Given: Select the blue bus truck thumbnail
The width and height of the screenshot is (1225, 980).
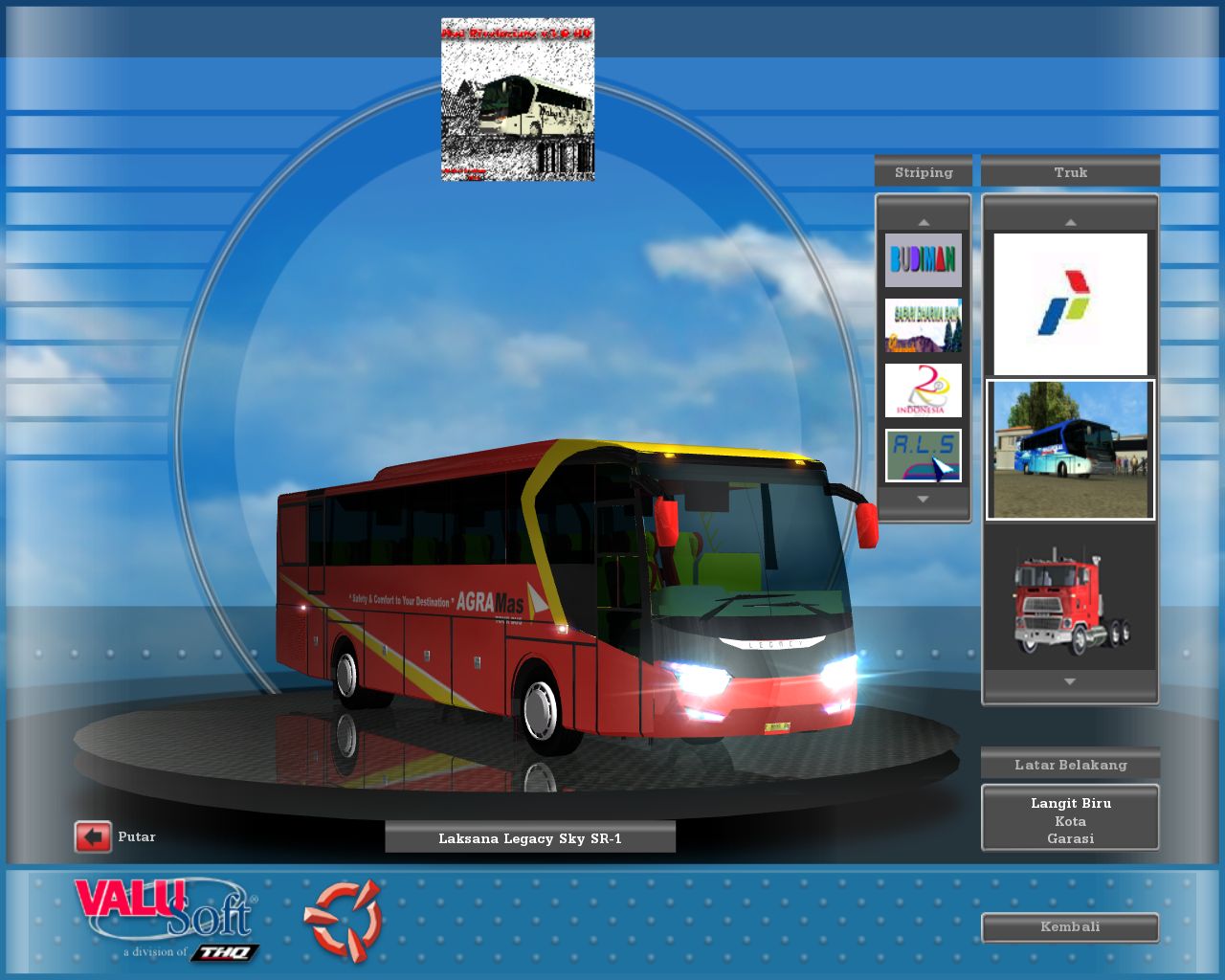Looking at the screenshot, I should tap(1070, 450).
